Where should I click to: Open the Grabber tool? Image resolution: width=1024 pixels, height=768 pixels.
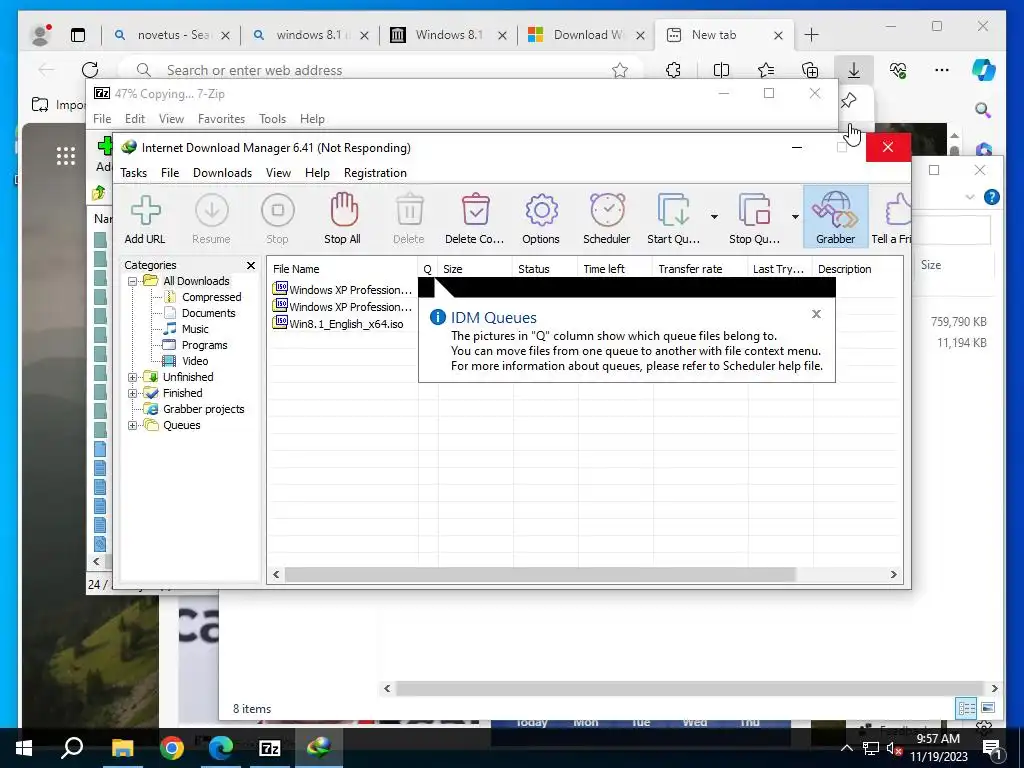coord(835,218)
